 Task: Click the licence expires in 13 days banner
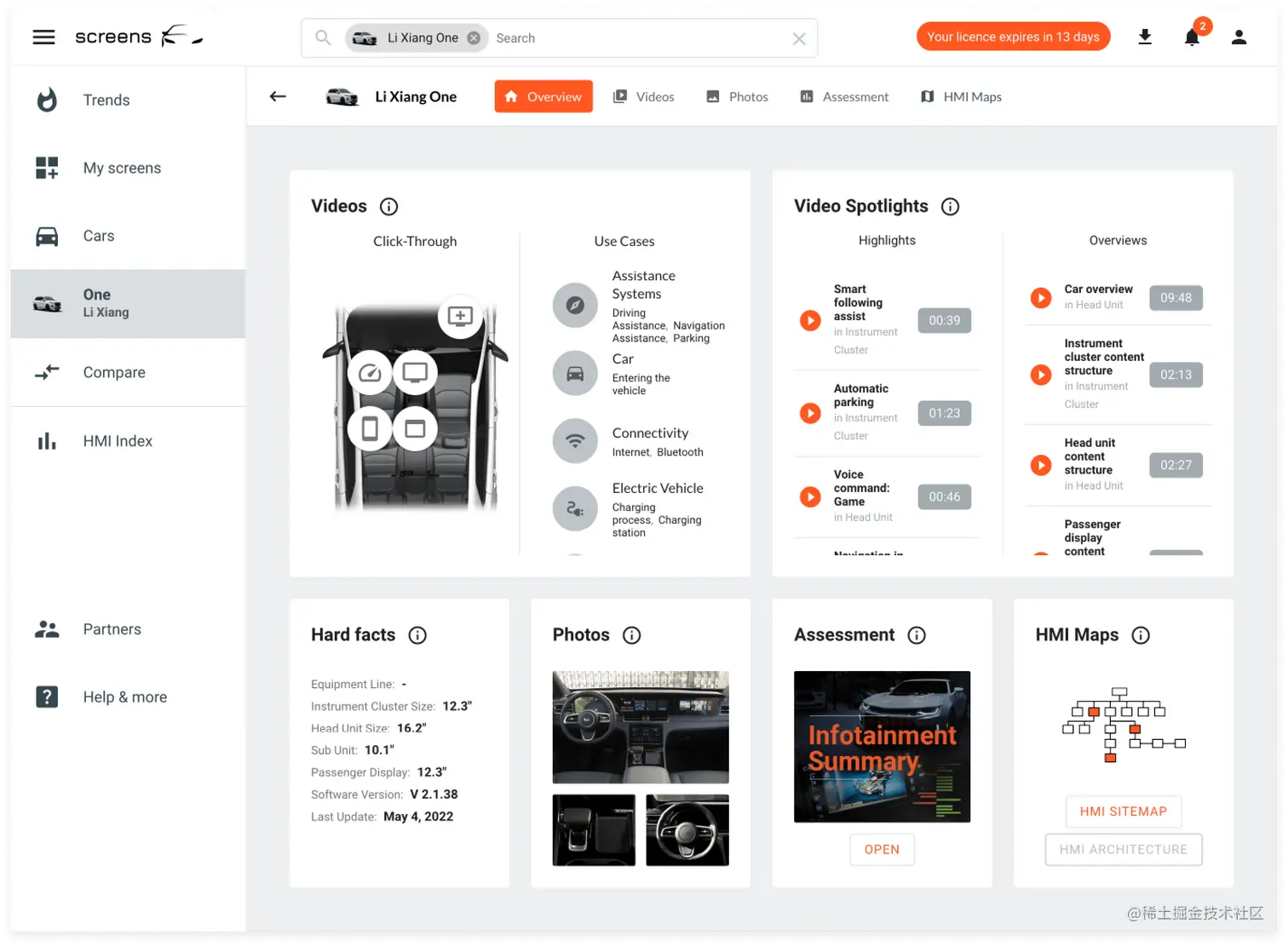[1013, 37]
